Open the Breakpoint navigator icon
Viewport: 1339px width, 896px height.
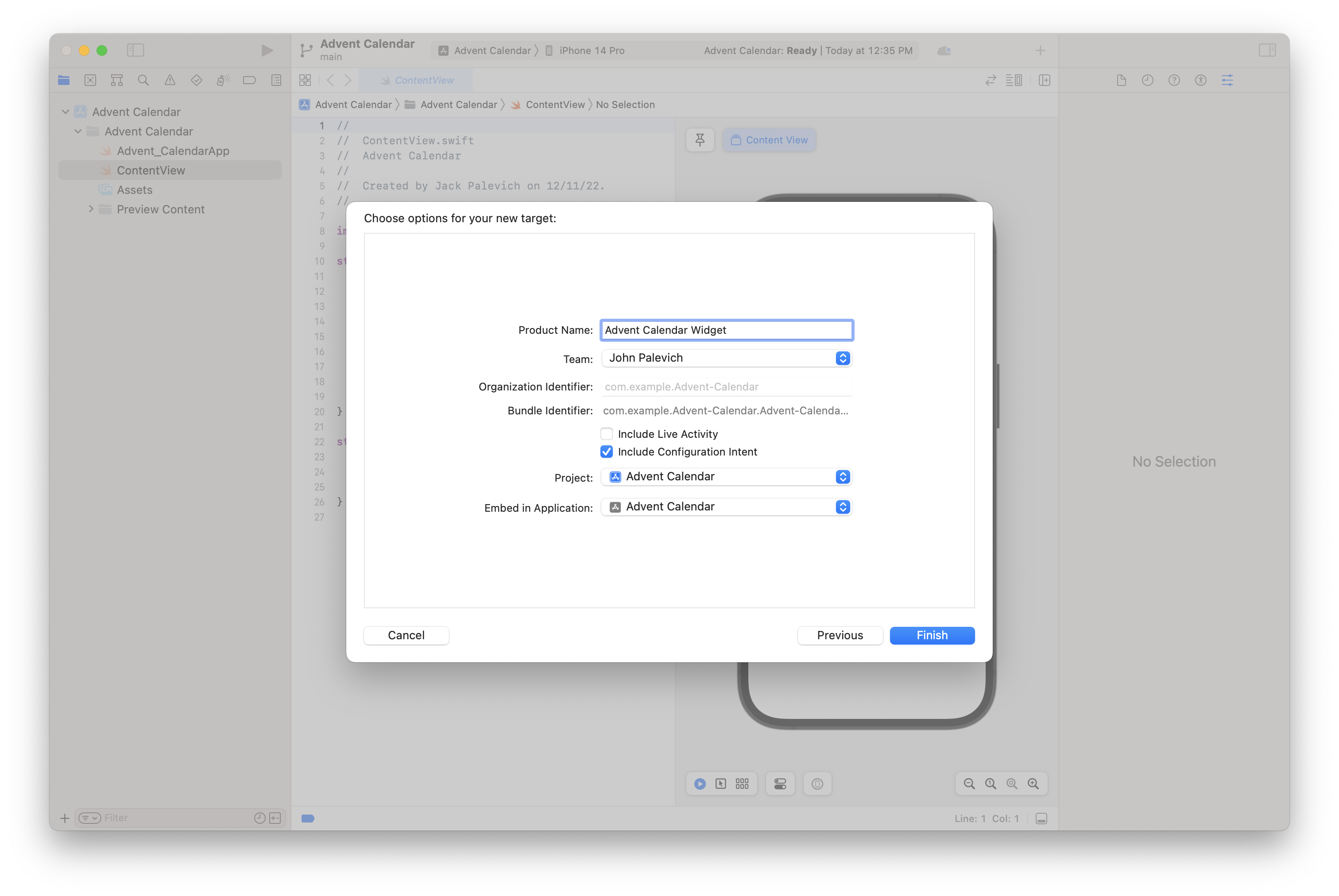(250, 80)
